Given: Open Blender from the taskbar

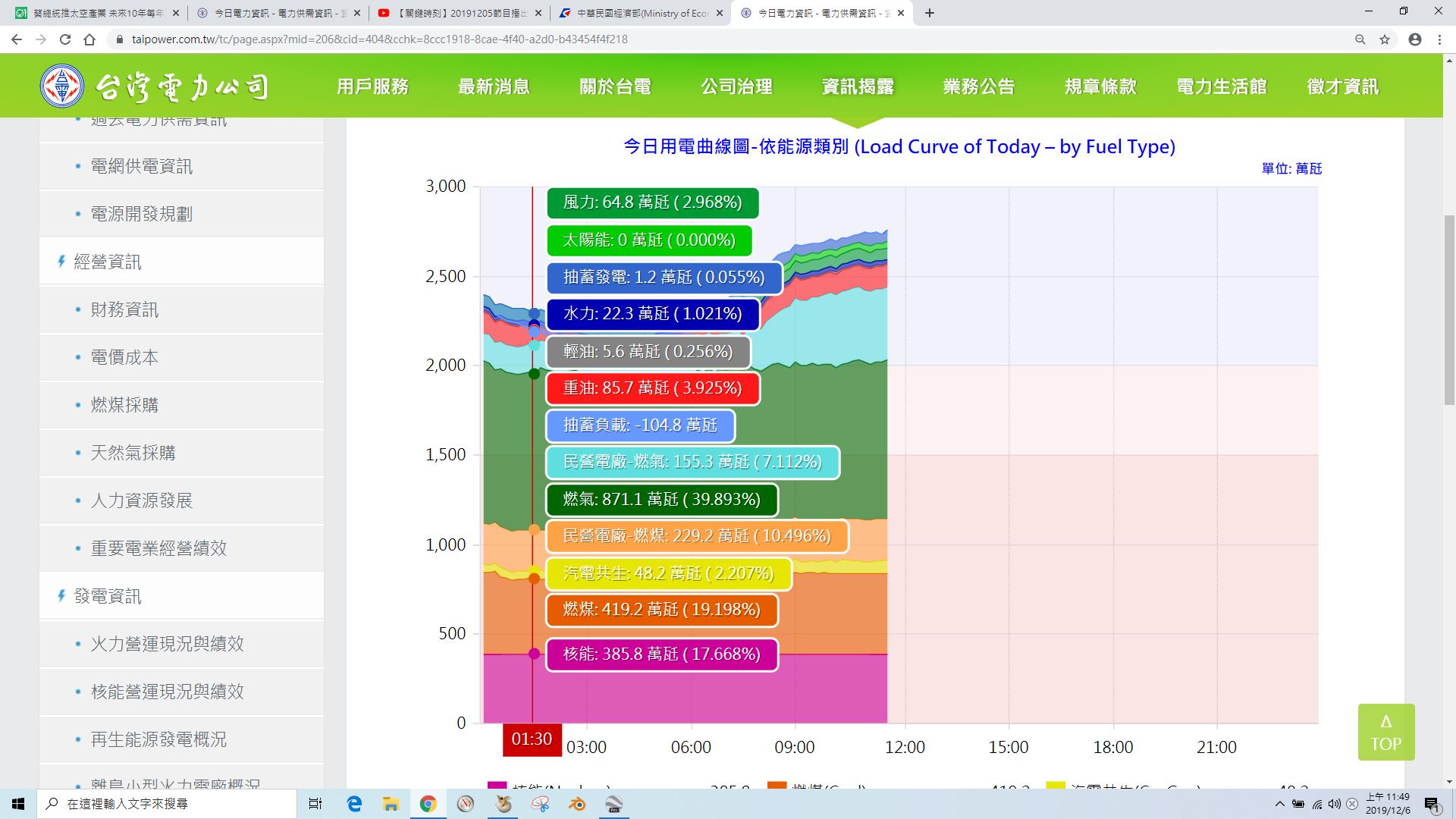Looking at the screenshot, I should point(577,804).
